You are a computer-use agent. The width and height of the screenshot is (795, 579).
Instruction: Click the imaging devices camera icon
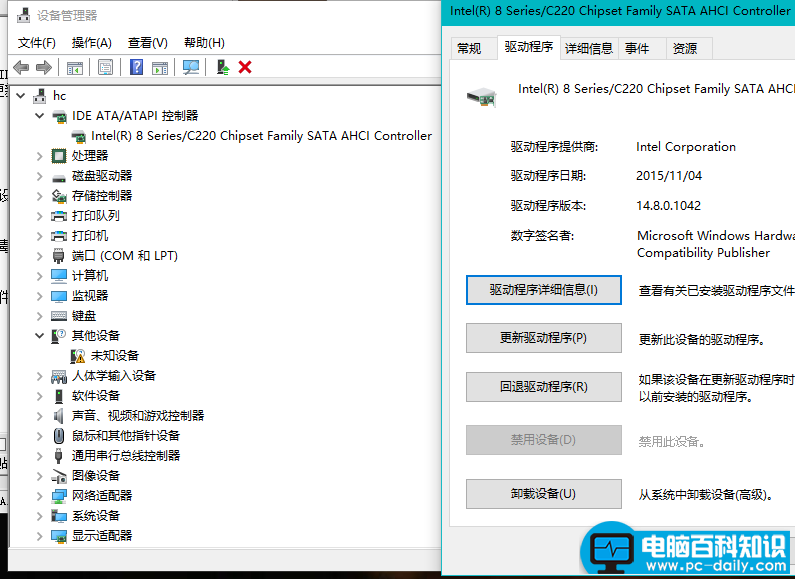(x=59, y=476)
